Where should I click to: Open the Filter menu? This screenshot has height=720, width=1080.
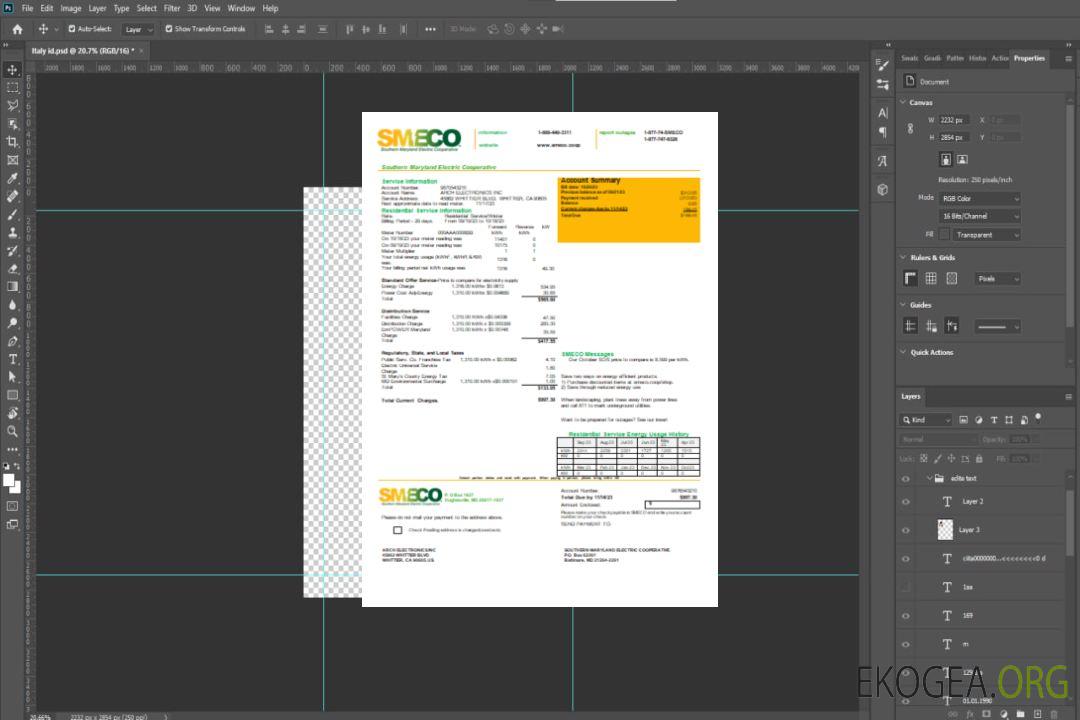click(172, 8)
